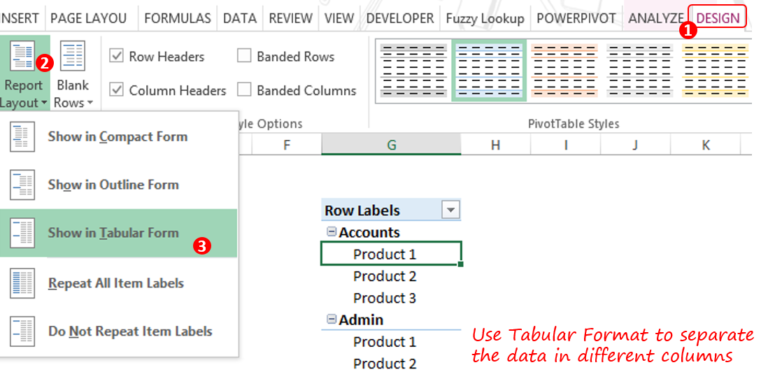
Task: Collapse the Admin group
Action: point(331,320)
